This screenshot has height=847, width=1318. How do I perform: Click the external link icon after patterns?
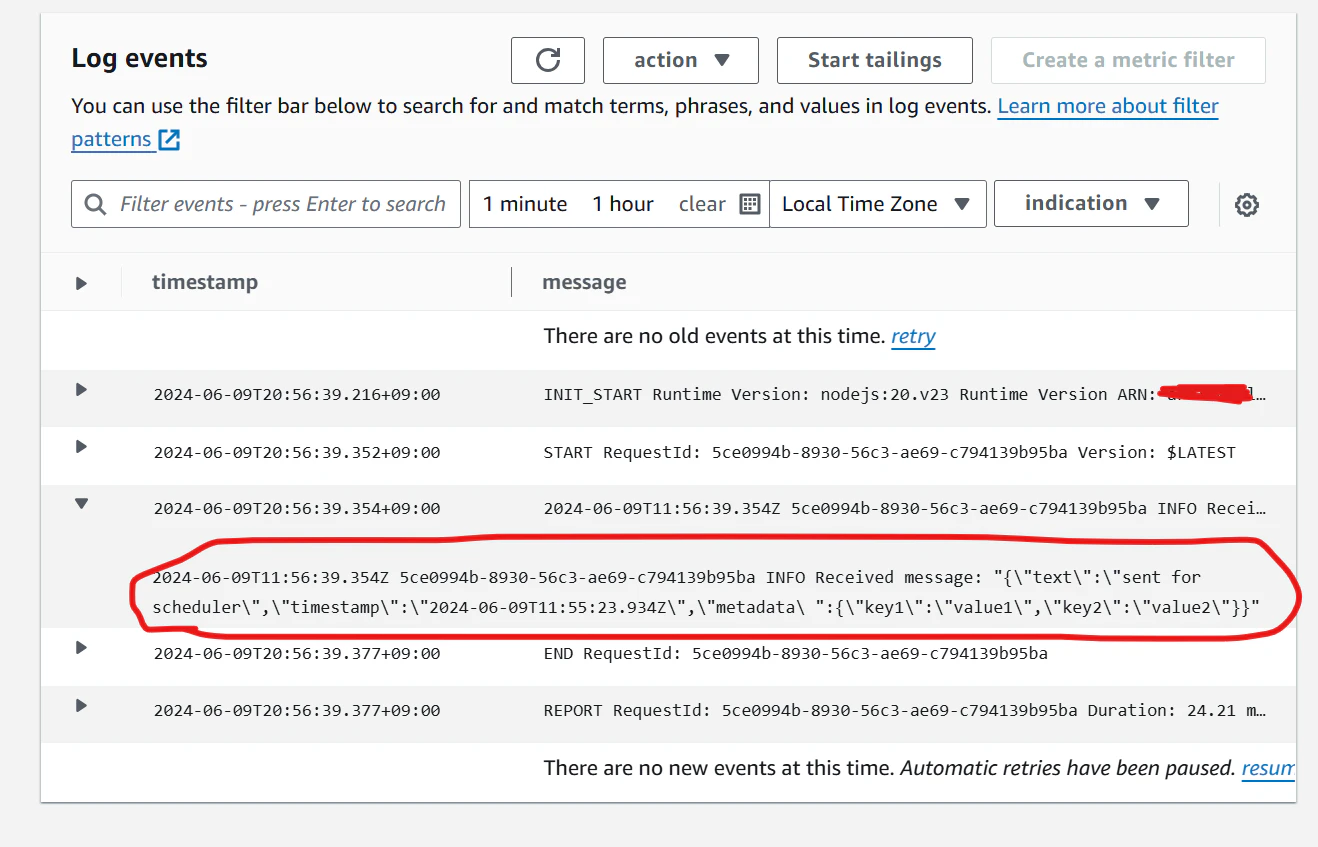[x=170, y=140]
